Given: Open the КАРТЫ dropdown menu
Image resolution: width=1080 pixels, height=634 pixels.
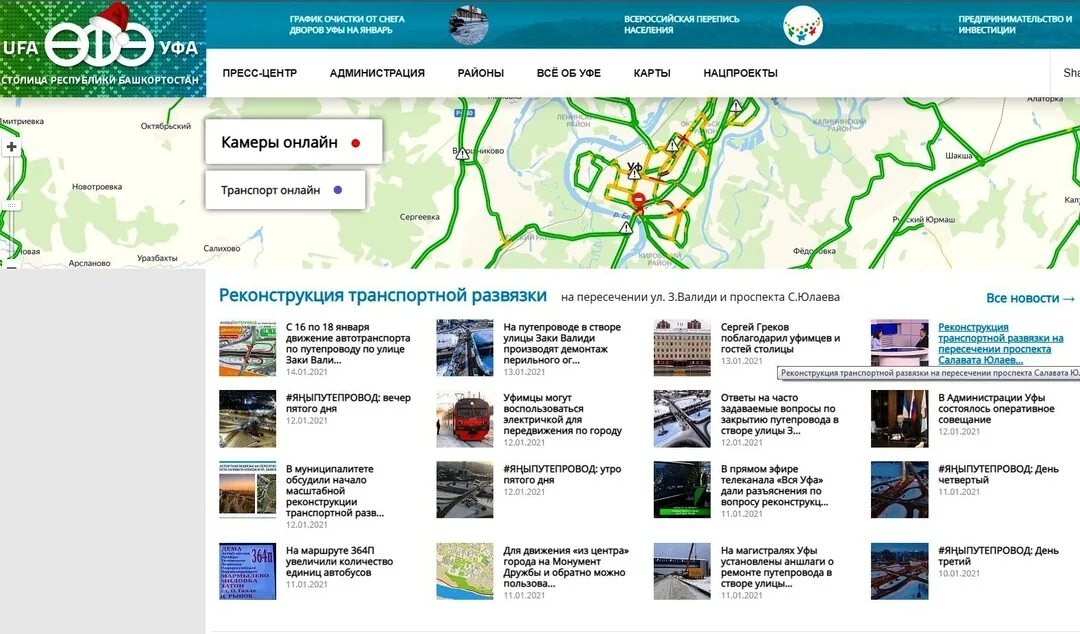Looking at the screenshot, I should [652, 72].
